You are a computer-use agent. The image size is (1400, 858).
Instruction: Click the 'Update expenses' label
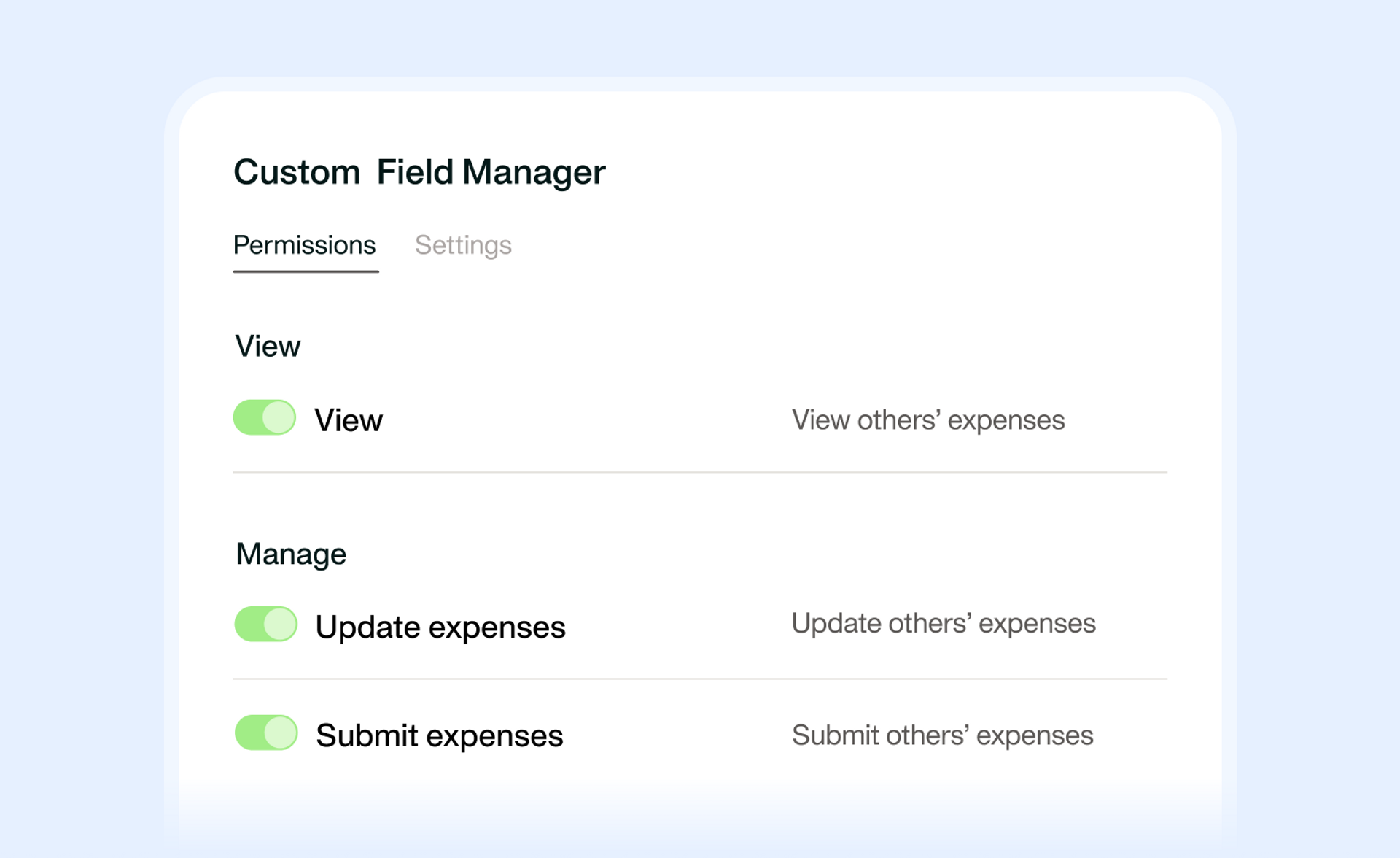440,627
